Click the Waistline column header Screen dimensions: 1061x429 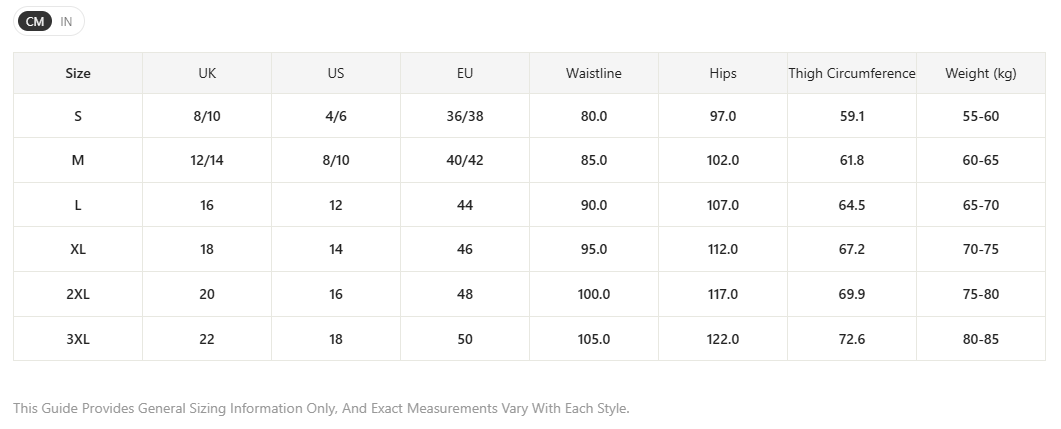[593, 73]
